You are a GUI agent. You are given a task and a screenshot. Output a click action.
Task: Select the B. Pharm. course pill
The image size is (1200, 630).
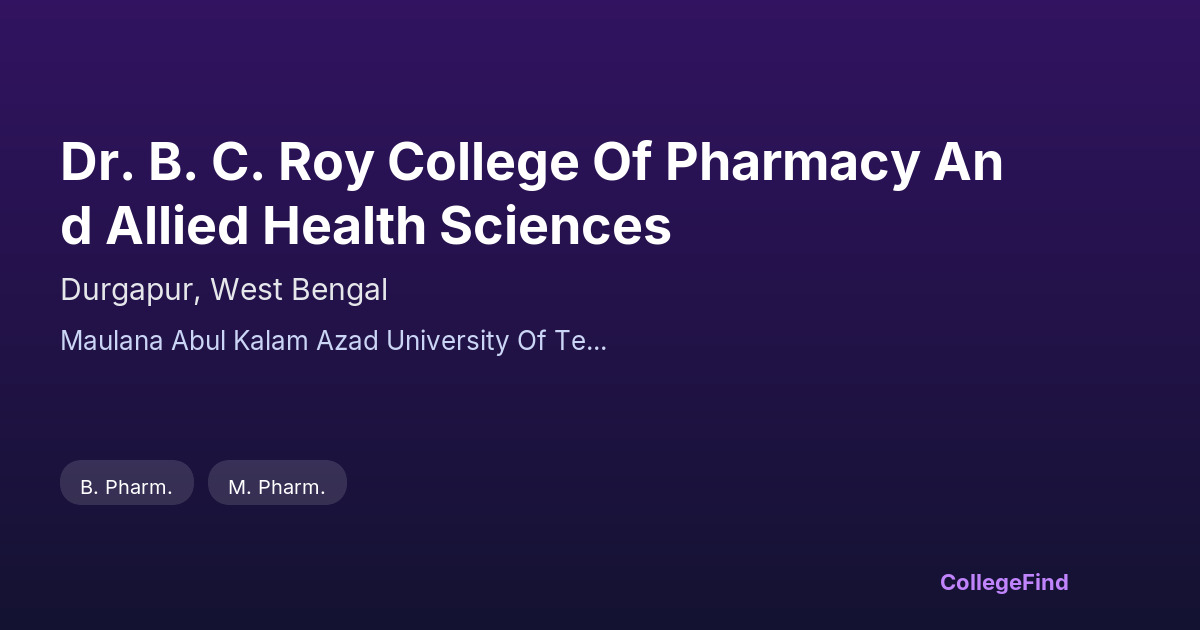pyautogui.click(x=126, y=487)
